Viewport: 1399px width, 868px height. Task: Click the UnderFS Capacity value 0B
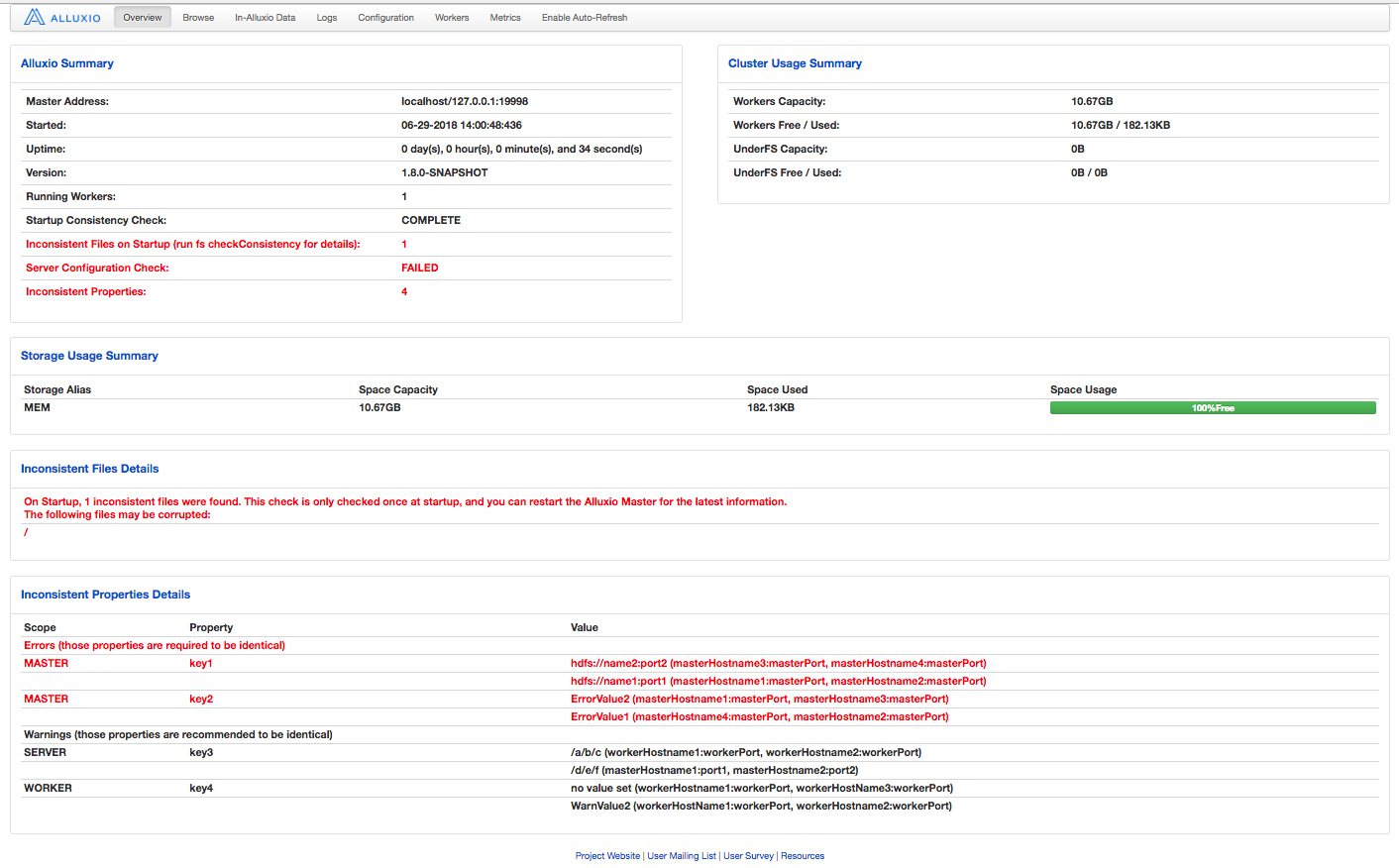(x=1078, y=149)
